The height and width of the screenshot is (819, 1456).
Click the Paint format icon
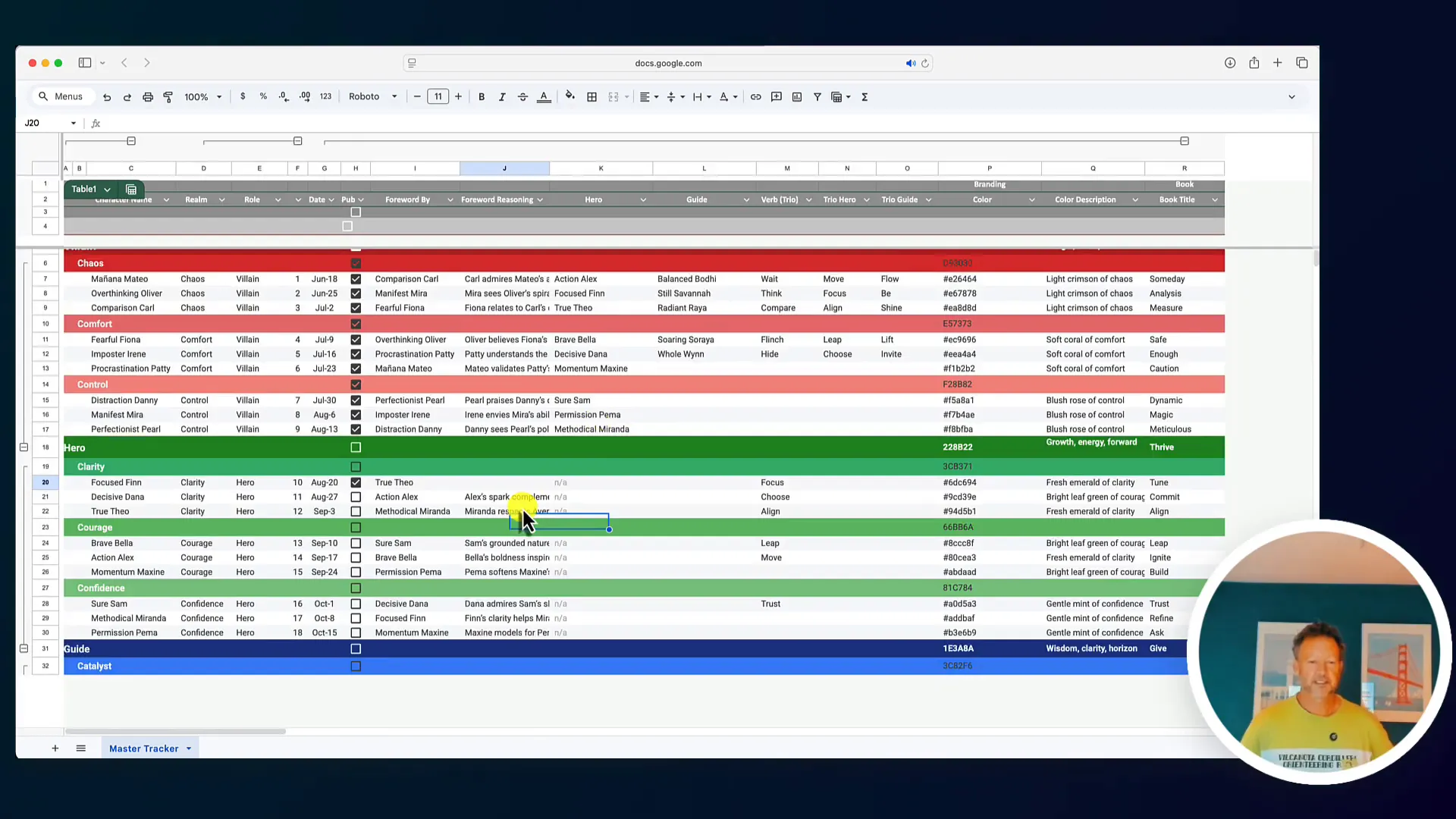pos(168,96)
